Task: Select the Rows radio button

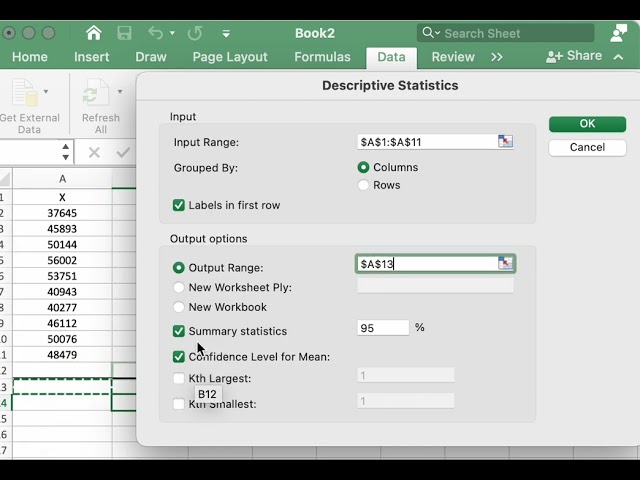Action: pyautogui.click(x=363, y=185)
